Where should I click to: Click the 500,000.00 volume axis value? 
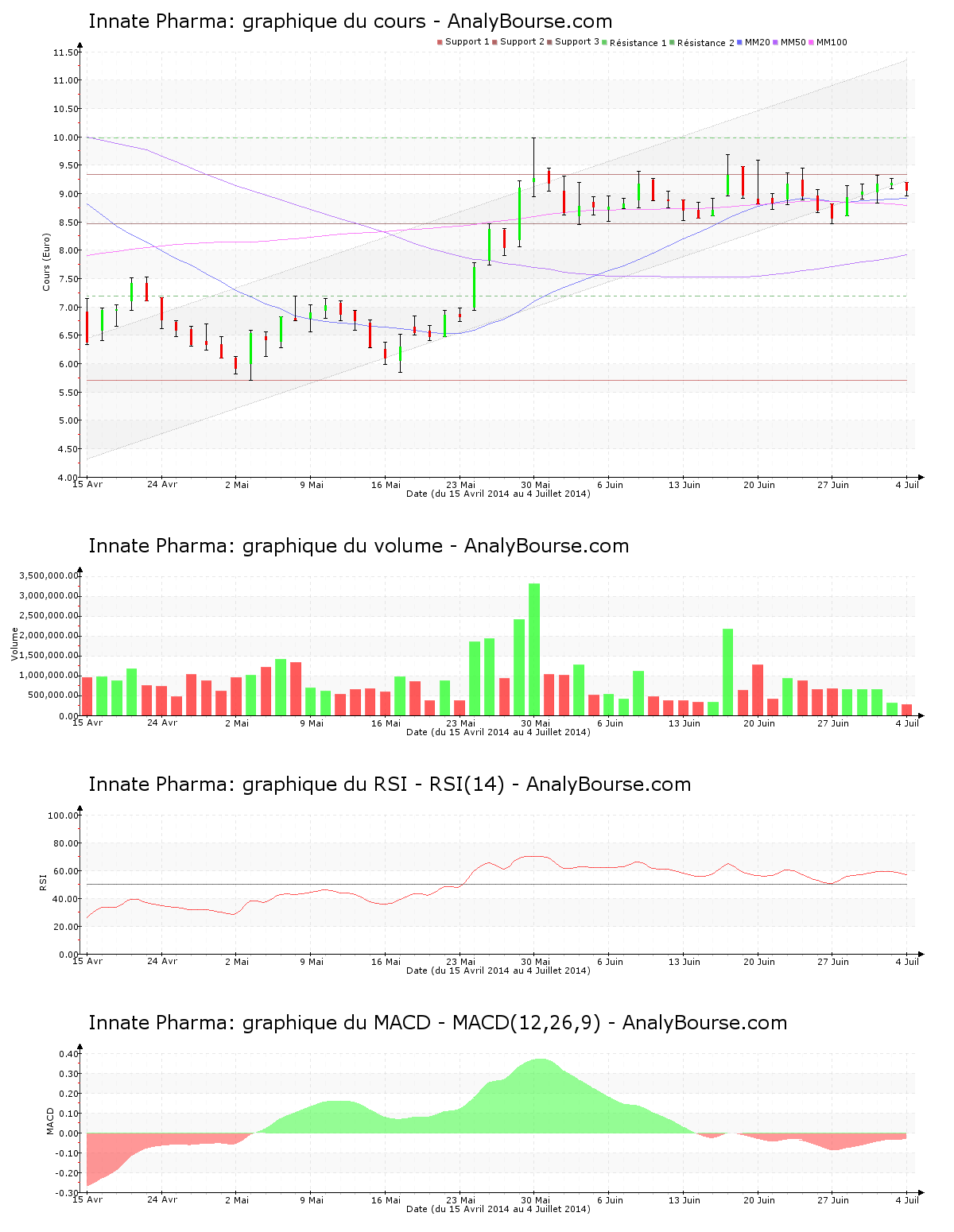click(x=52, y=695)
